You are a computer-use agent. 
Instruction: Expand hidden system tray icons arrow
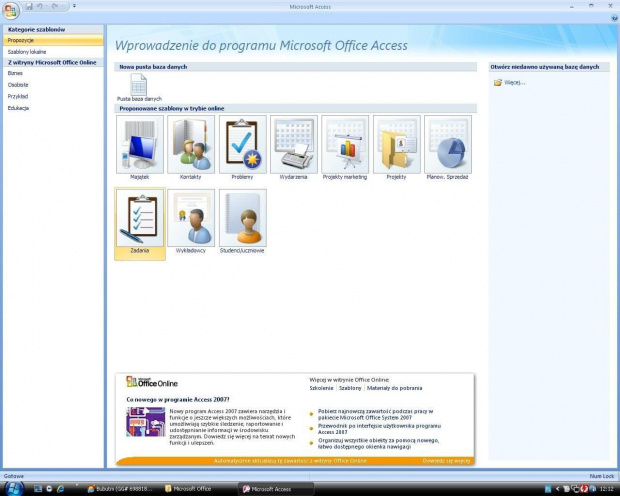click(x=558, y=489)
